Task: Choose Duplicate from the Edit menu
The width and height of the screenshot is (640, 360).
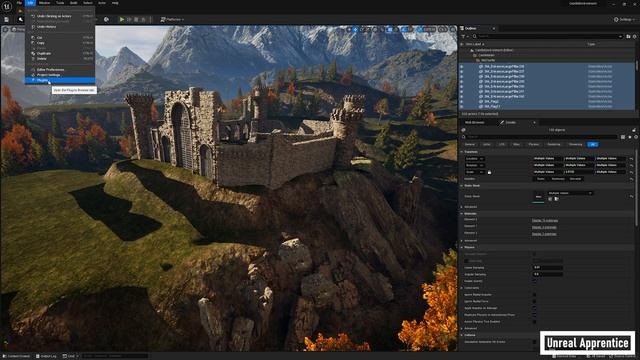Action: coord(60,53)
